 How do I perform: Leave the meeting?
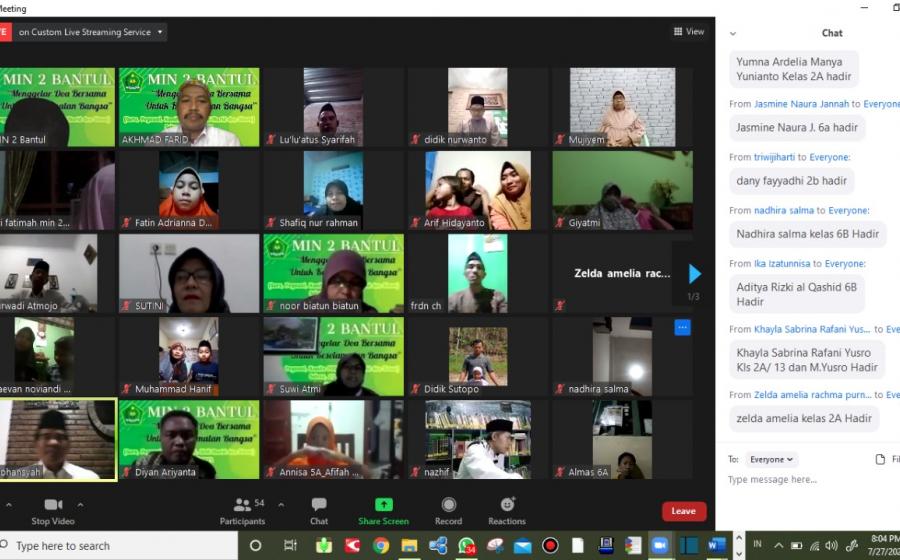[684, 511]
